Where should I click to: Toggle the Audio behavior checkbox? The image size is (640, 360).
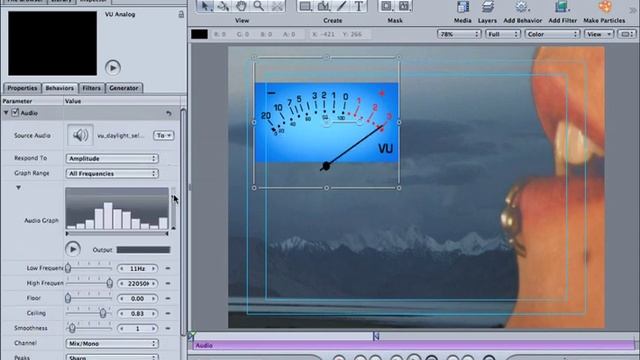coord(15,112)
